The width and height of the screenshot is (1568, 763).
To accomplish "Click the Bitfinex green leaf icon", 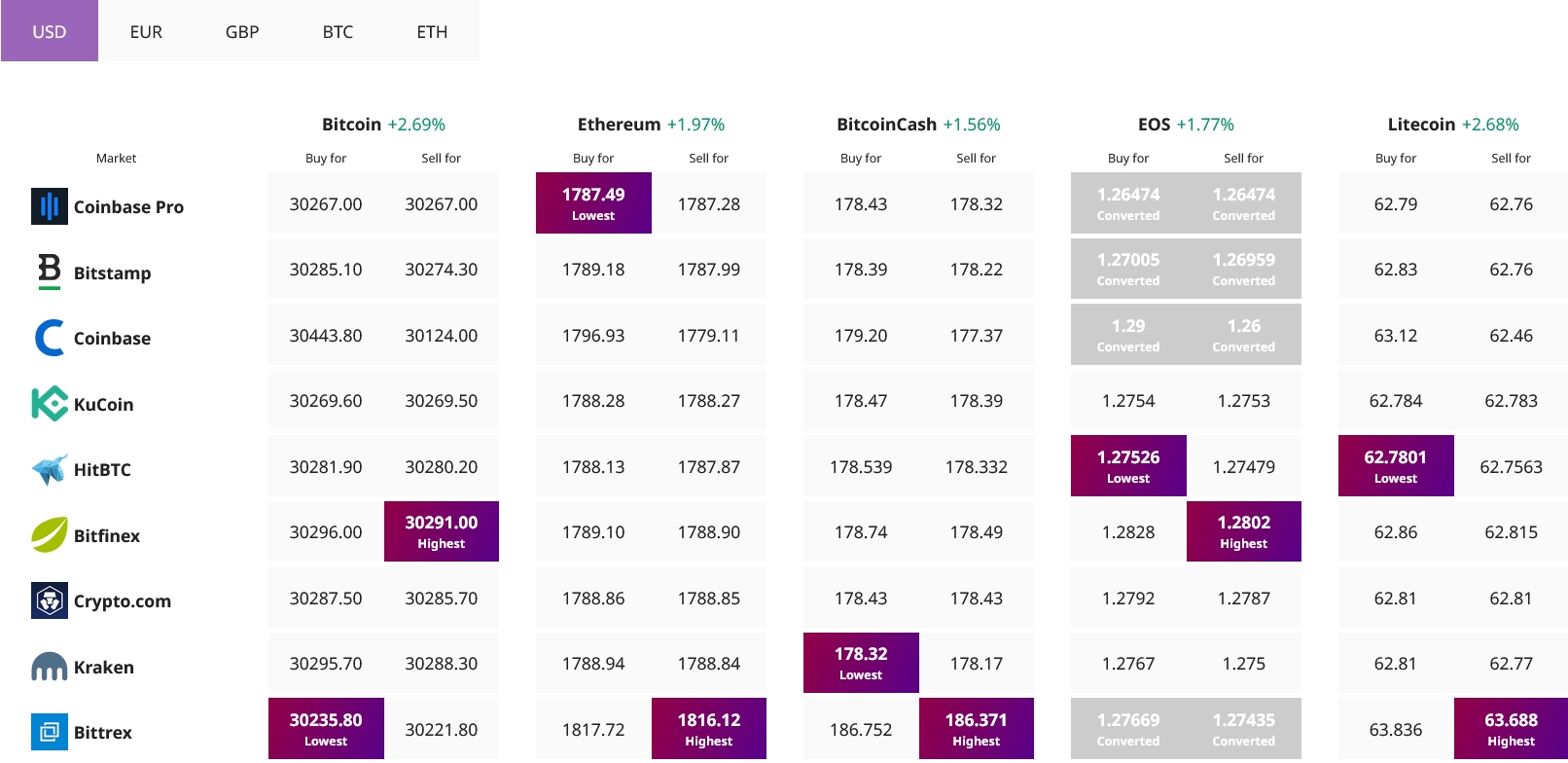I will [x=50, y=535].
